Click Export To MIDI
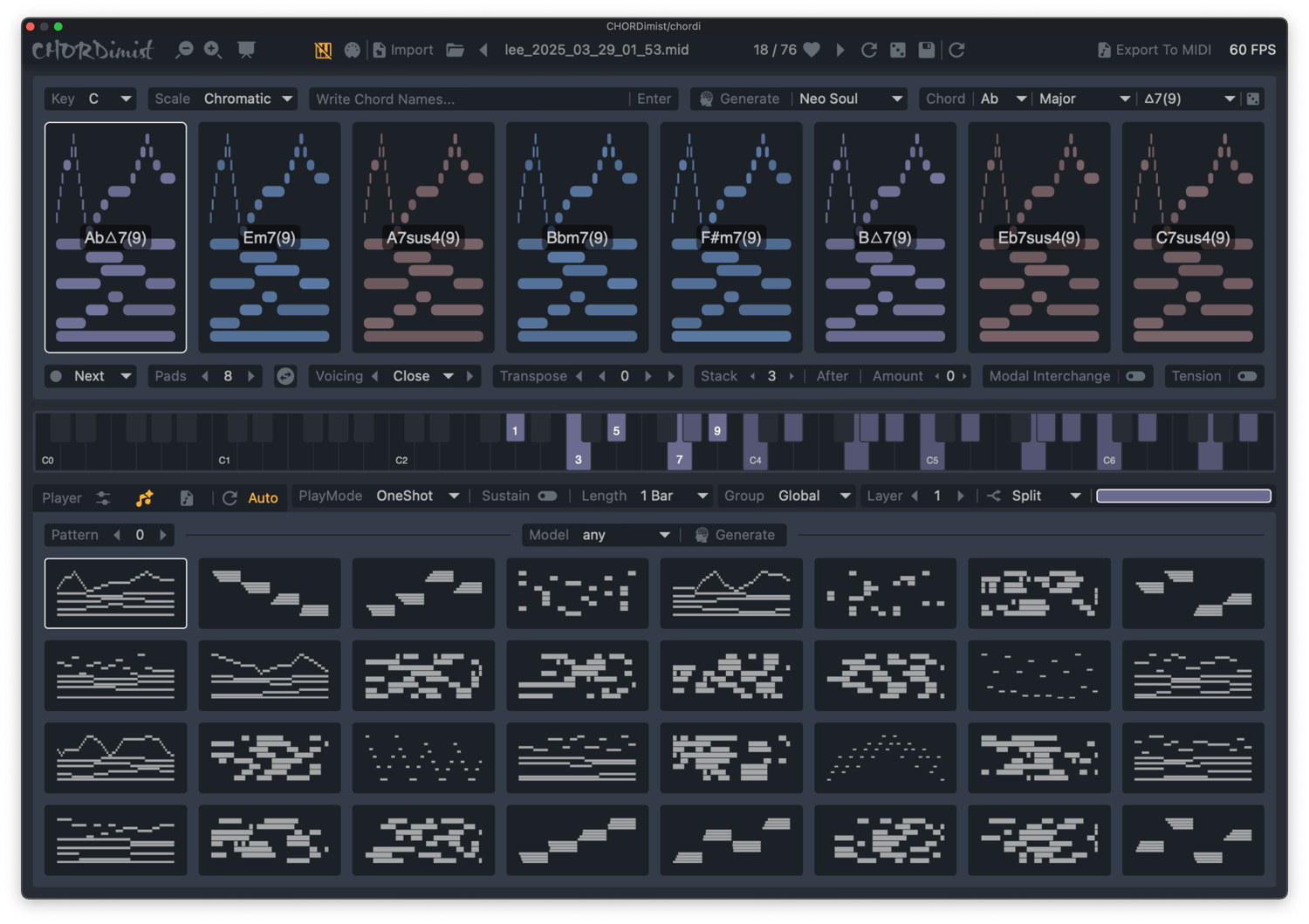The image size is (1309, 924). pyautogui.click(x=1154, y=50)
